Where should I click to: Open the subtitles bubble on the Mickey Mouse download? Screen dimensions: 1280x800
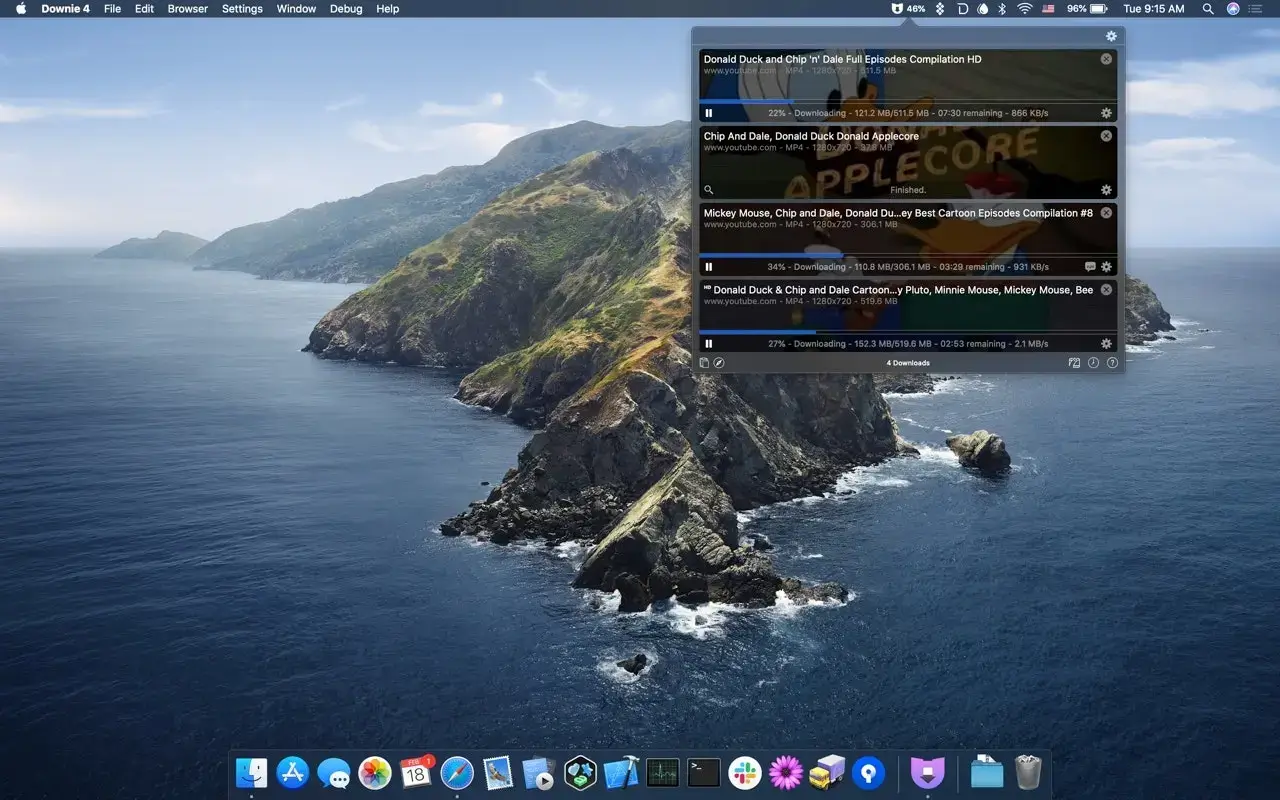(x=1091, y=266)
